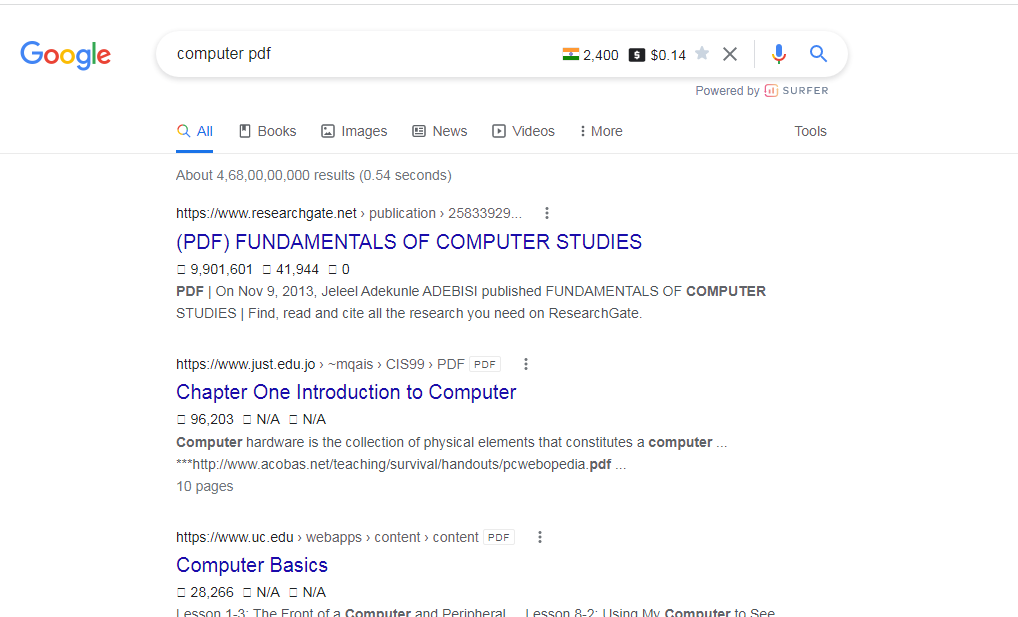Switch to the News tab
1018x617 pixels.
coord(440,131)
